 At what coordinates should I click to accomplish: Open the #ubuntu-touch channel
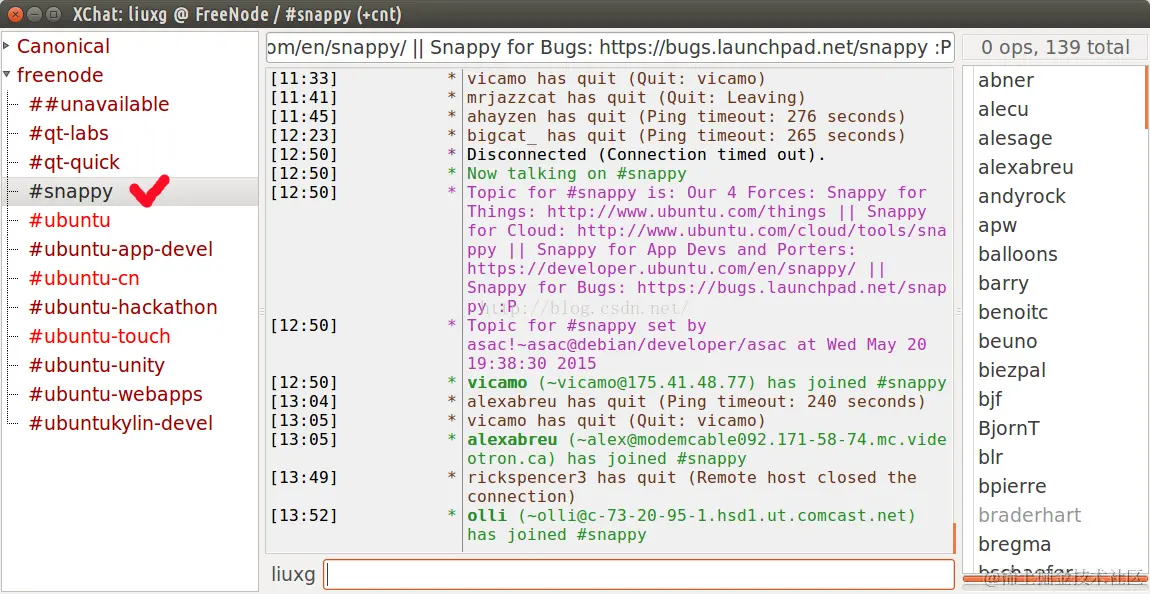tap(100, 337)
